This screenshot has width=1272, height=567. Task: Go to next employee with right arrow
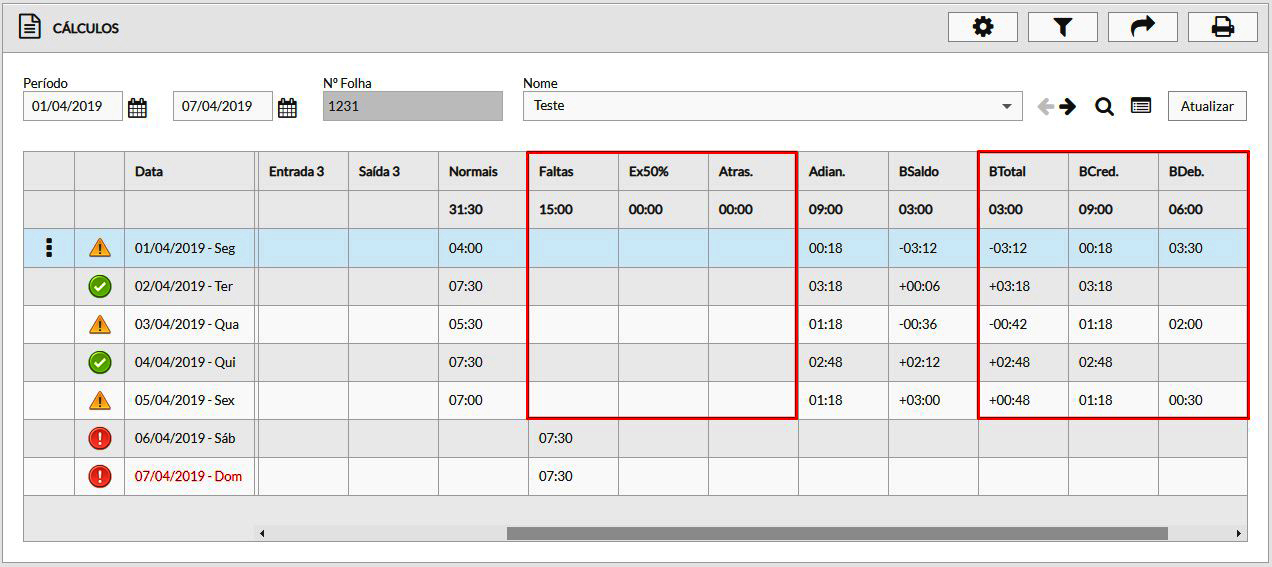click(x=1068, y=106)
